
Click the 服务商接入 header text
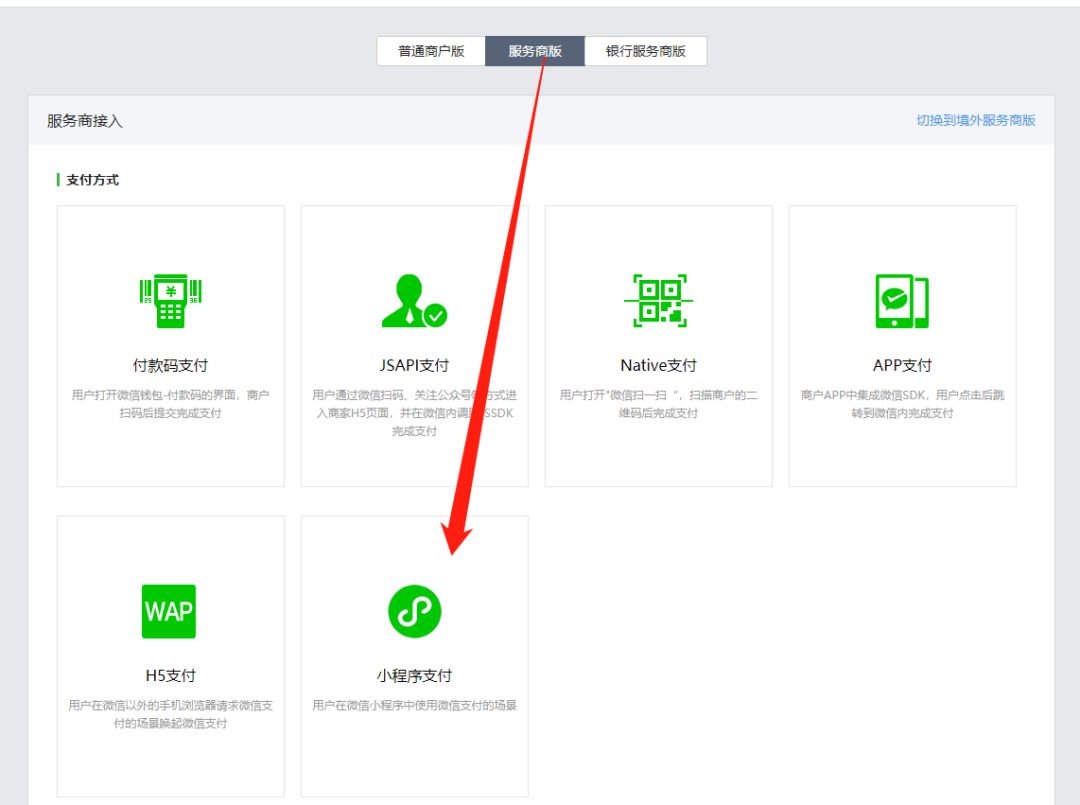pyautogui.click(x=85, y=121)
